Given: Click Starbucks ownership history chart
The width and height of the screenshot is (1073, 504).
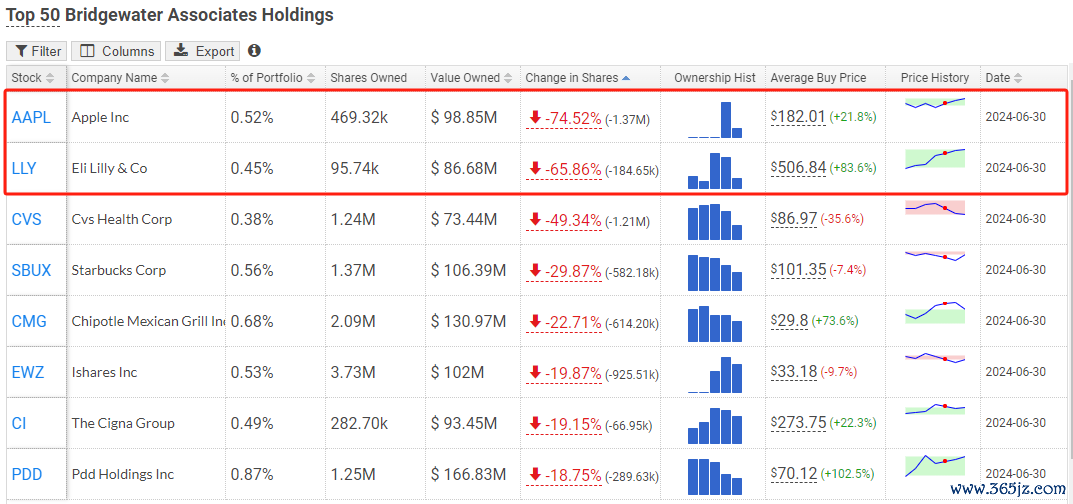Looking at the screenshot, I should [x=714, y=273].
